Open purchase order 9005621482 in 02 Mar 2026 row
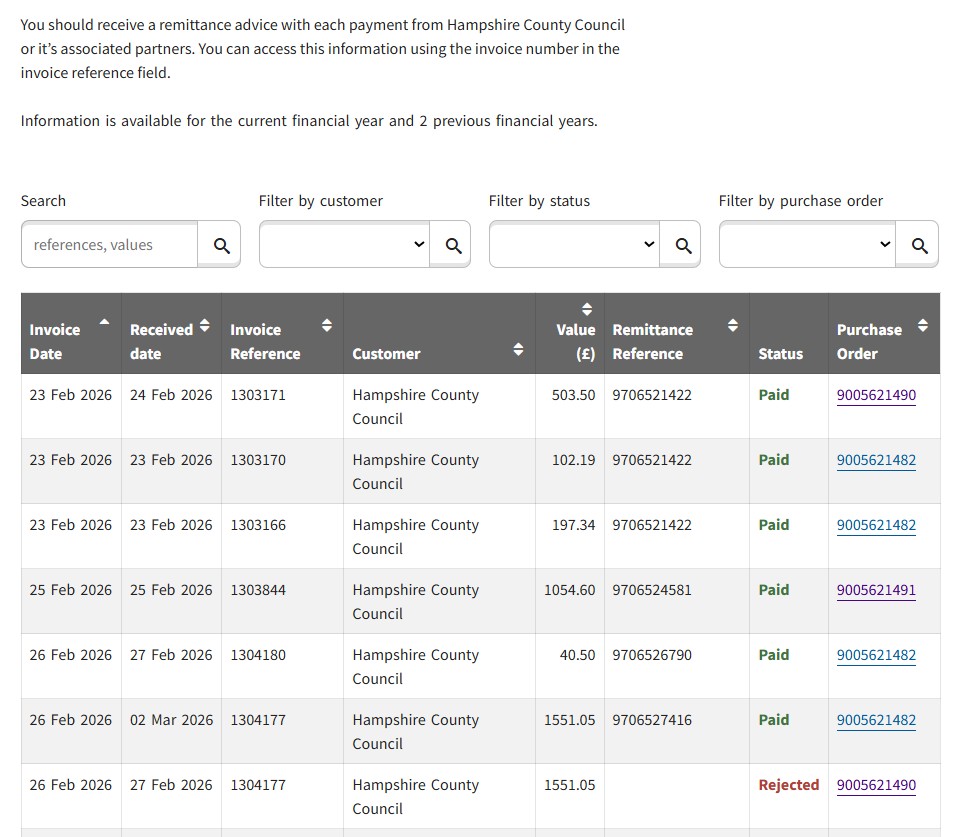 [x=876, y=720]
